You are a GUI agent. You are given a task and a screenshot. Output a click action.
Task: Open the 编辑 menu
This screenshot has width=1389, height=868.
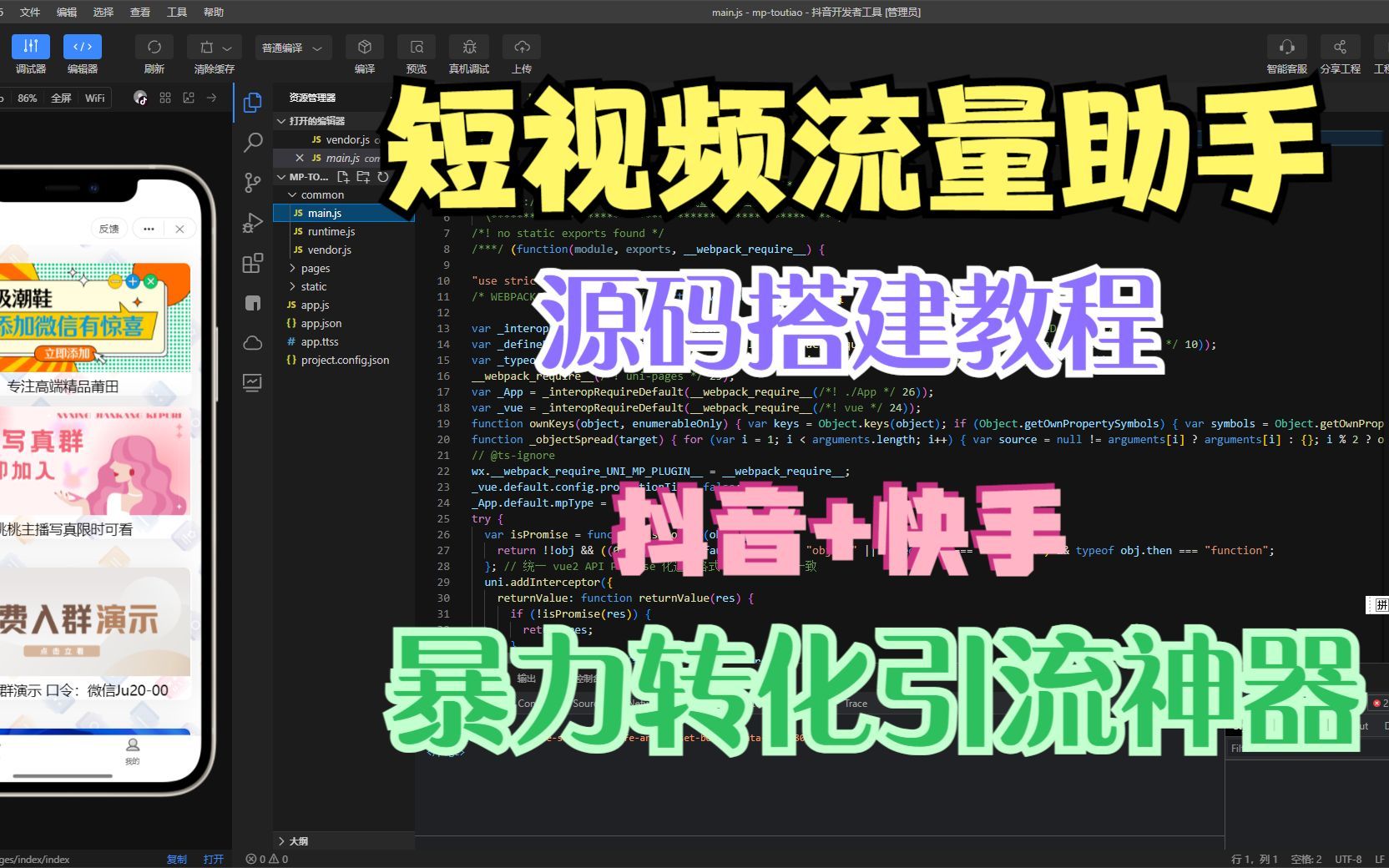(67, 12)
